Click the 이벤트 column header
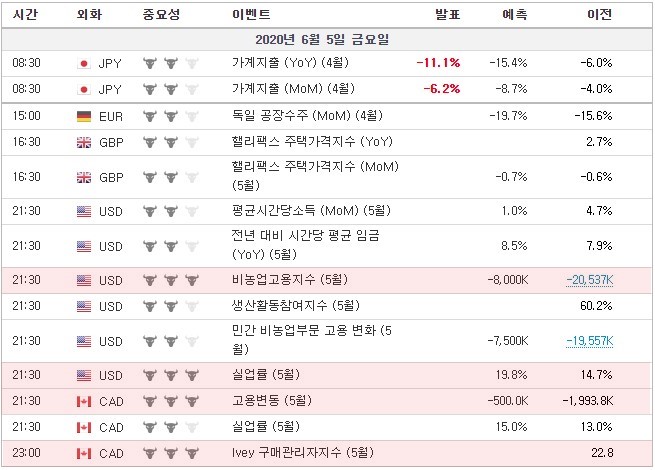 [251, 15]
